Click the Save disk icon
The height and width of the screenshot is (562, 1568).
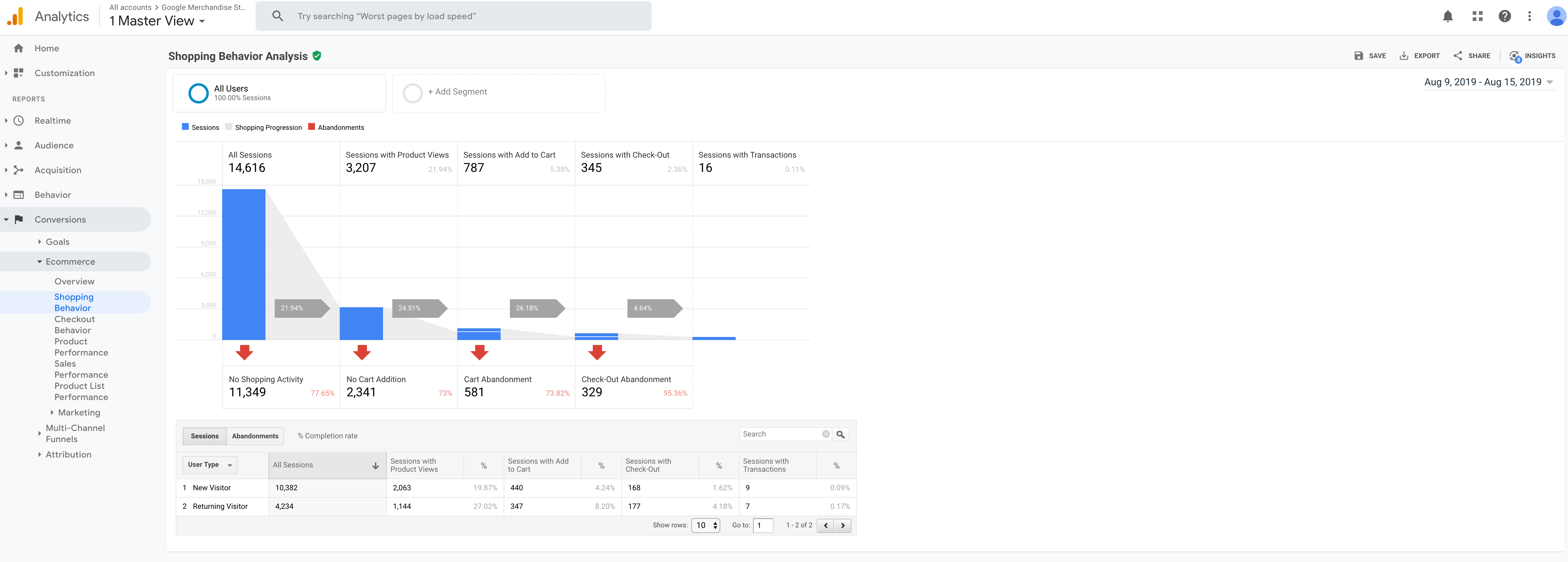pyautogui.click(x=1358, y=56)
